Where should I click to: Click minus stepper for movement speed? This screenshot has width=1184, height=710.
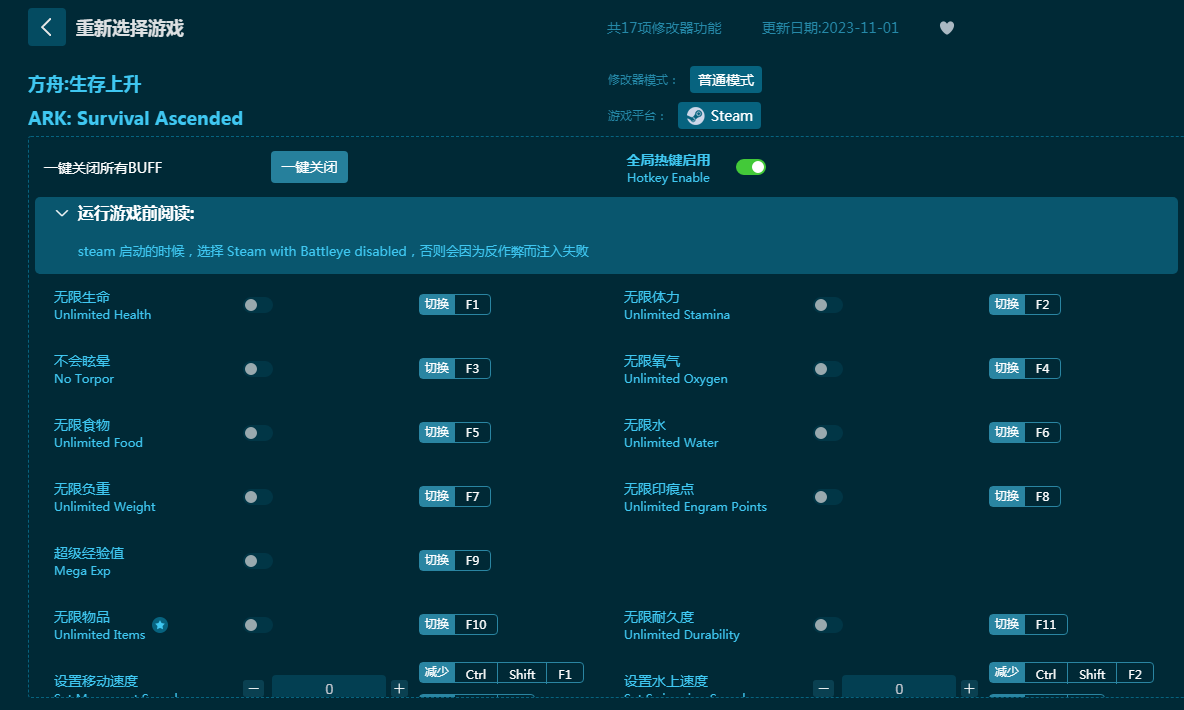[x=254, y=688]
